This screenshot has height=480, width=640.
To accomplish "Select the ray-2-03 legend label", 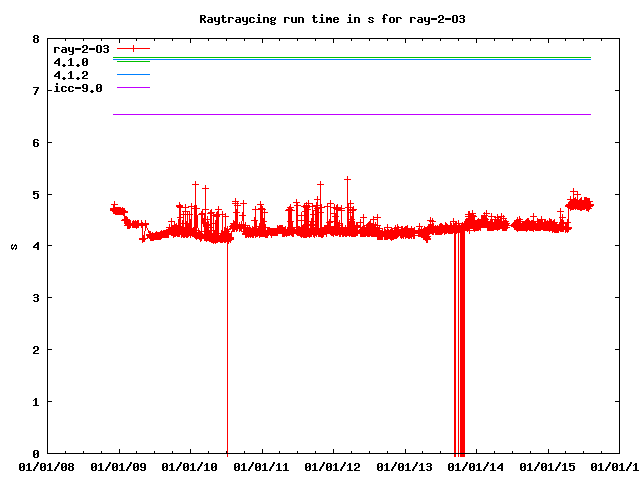I will (x=81, y=48).
